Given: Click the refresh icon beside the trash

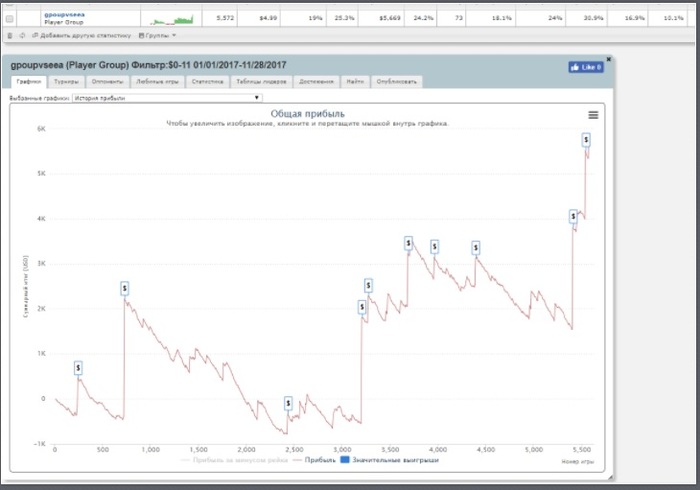Looking at the screenshot, I should coord(22,35).
